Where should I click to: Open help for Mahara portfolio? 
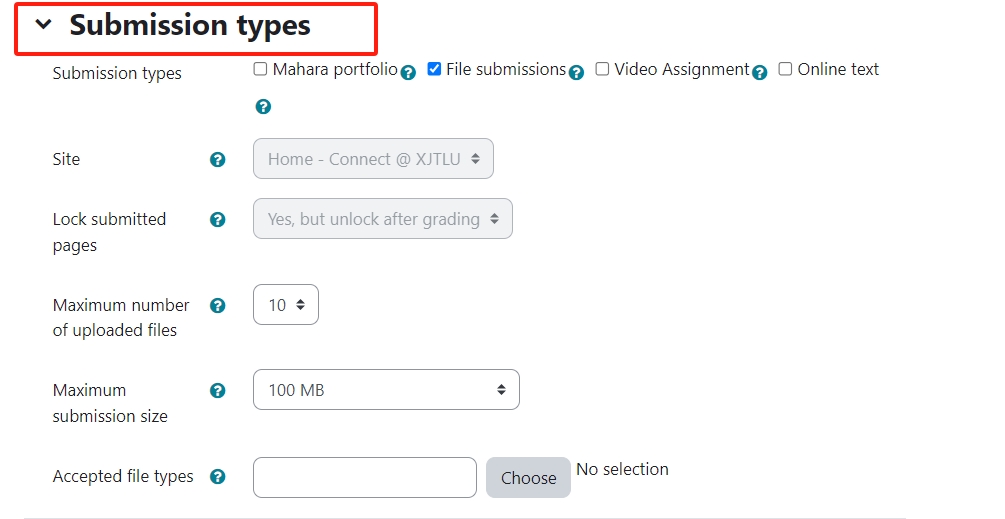(x=408, y=72)
